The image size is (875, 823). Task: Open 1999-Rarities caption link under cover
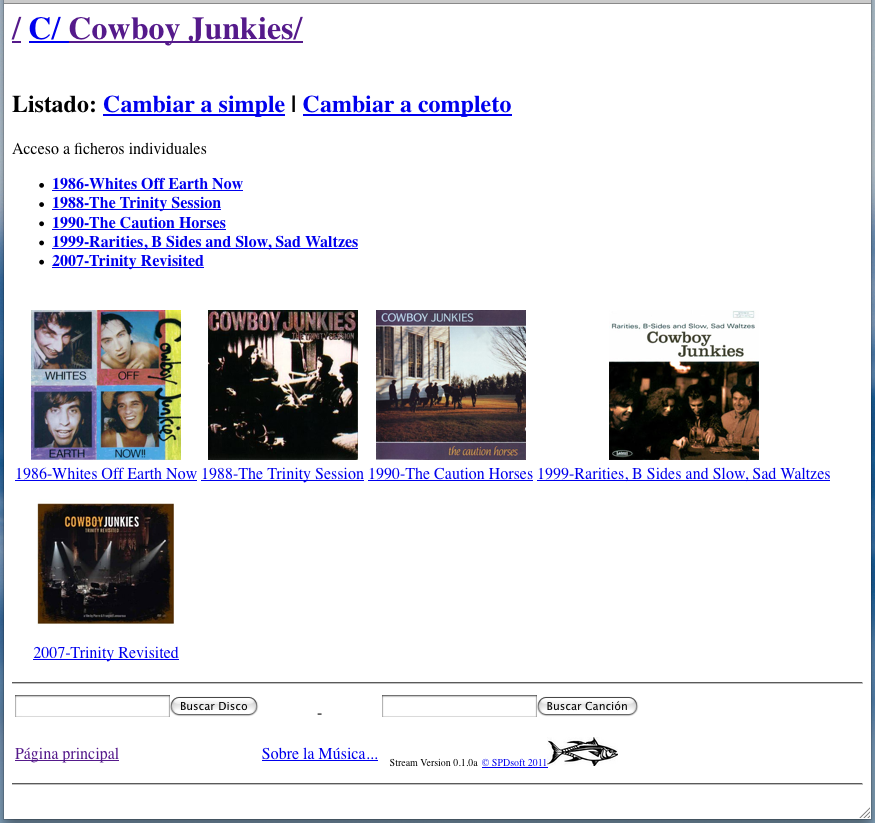(684, 474)
